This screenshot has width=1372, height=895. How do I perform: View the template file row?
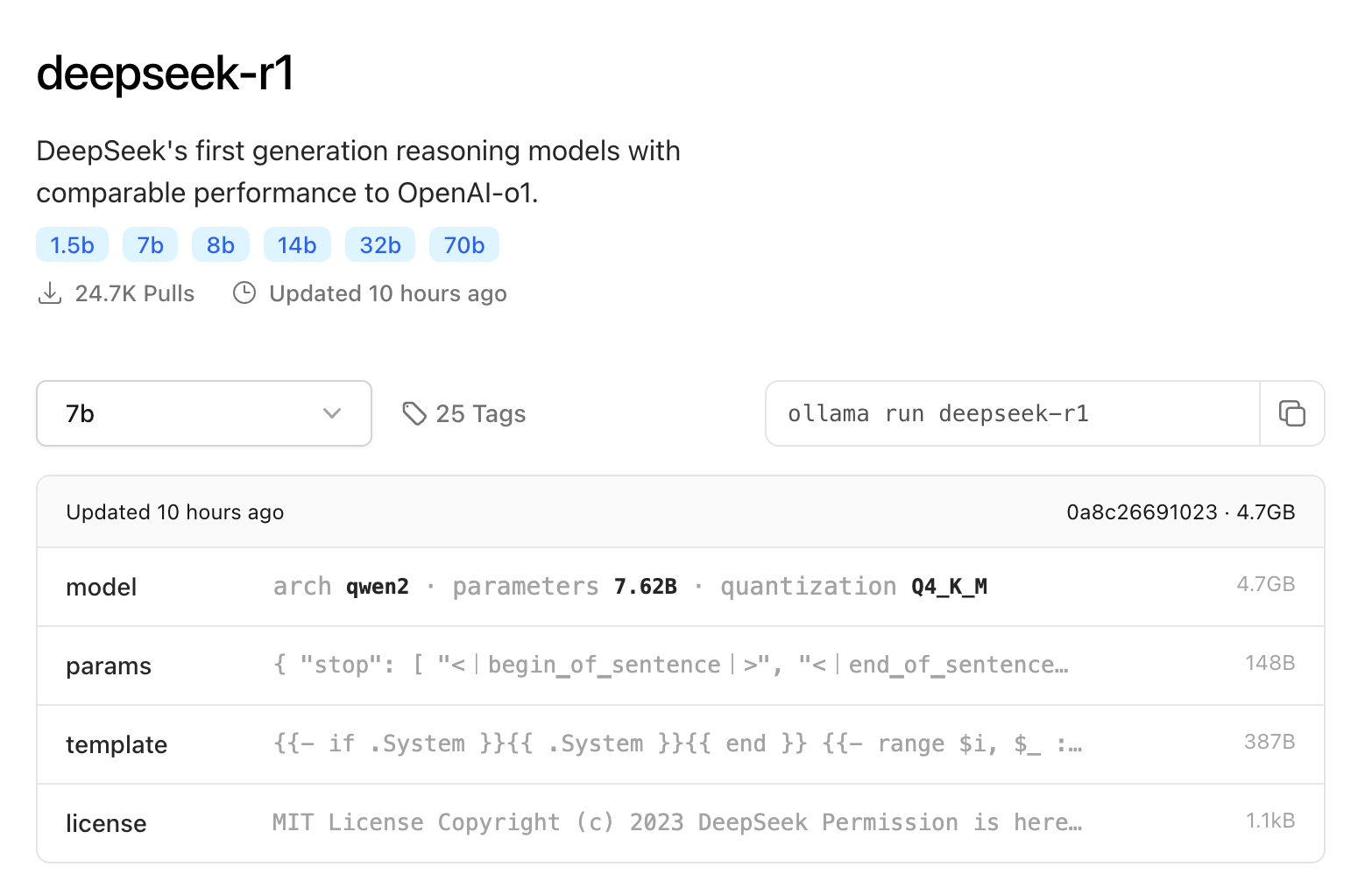[x=680, y=744]
